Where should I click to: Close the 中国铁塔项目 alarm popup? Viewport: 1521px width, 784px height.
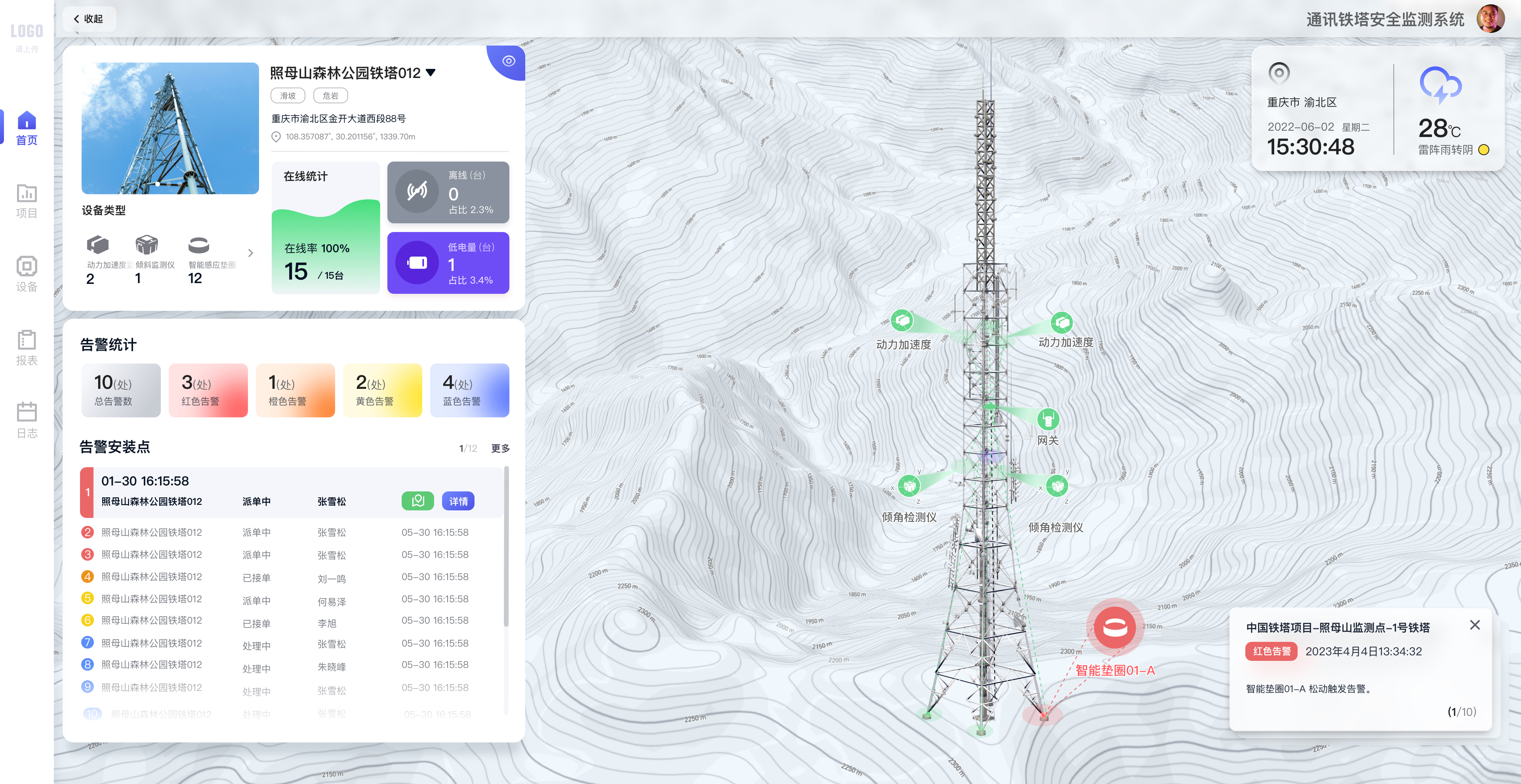1474,625
